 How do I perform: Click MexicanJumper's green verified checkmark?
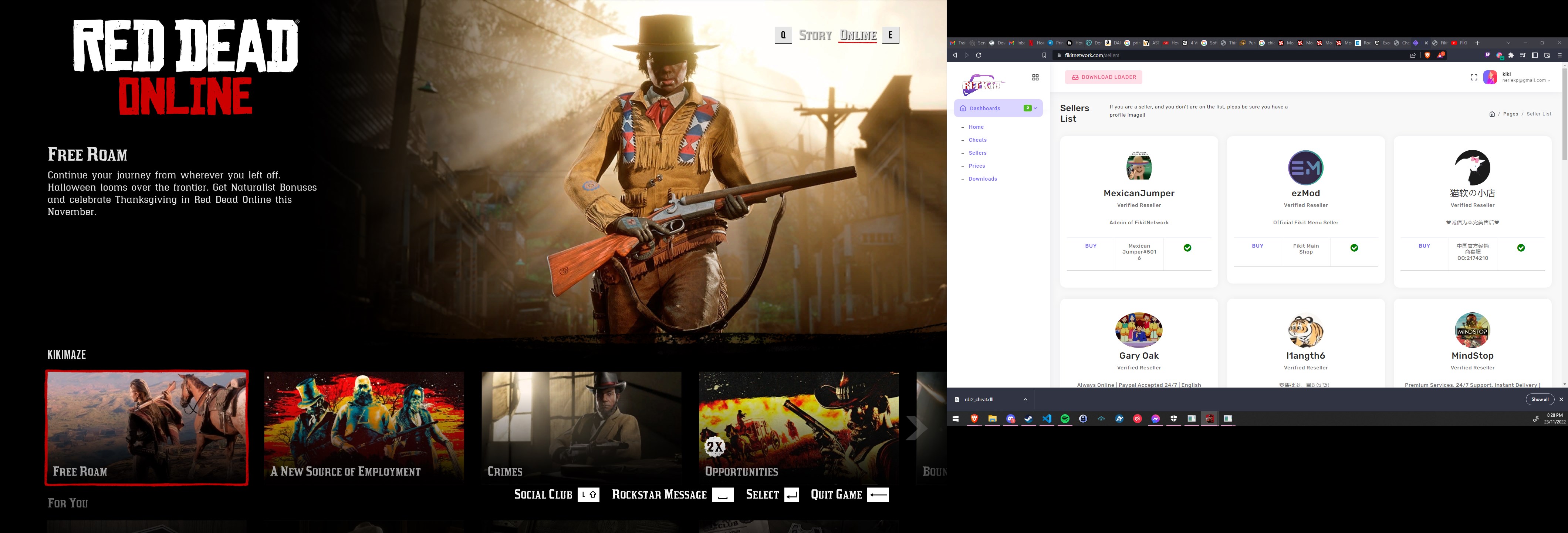(x=1187, y=248)
